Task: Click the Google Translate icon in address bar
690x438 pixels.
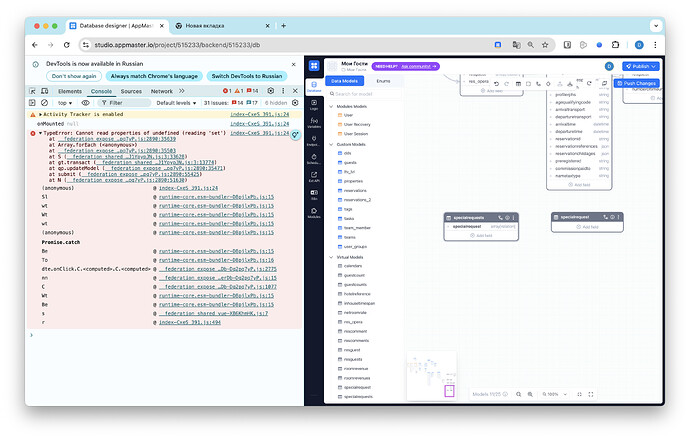Action: tap(516, 45)
